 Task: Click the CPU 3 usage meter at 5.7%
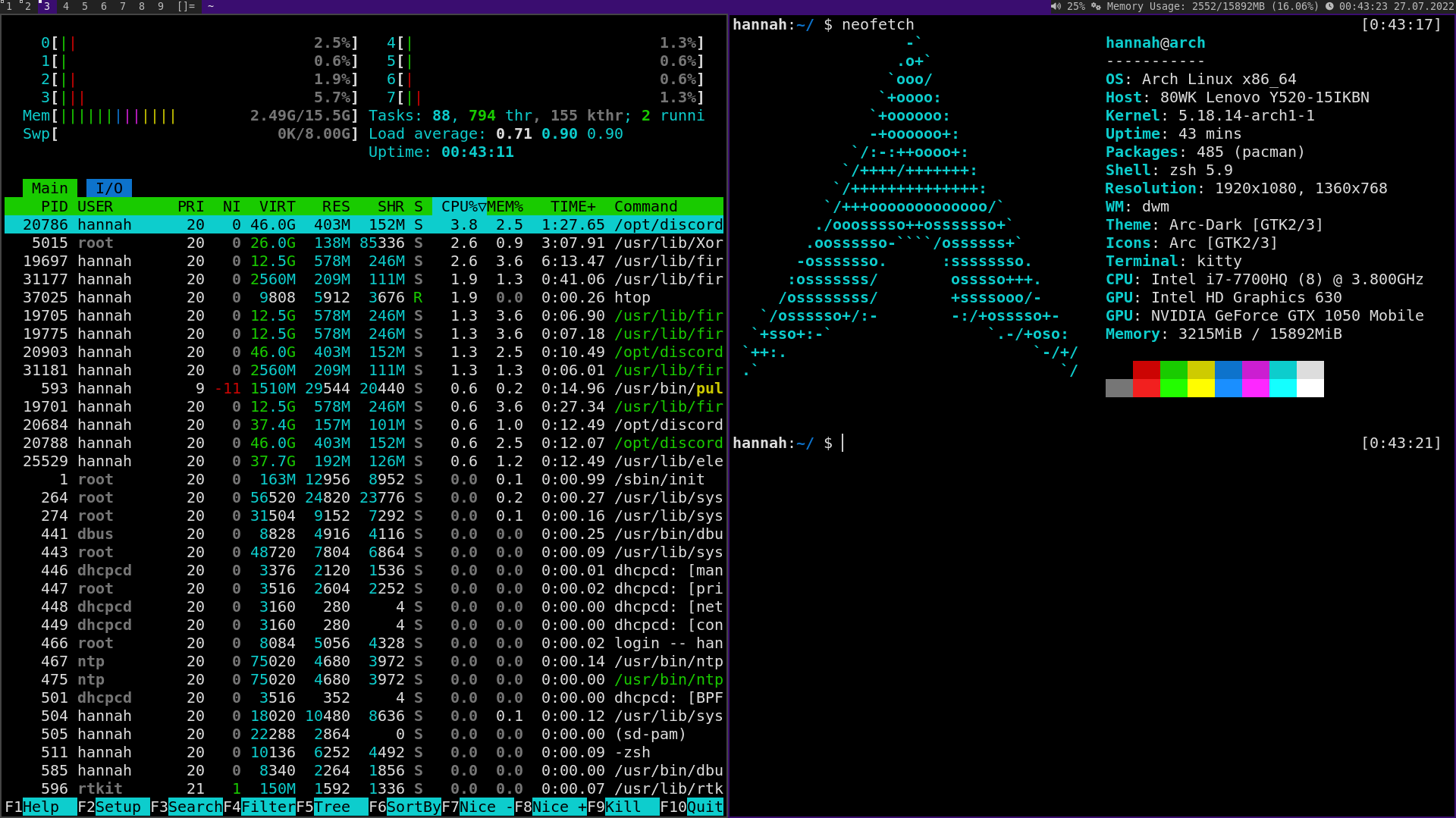200,97
